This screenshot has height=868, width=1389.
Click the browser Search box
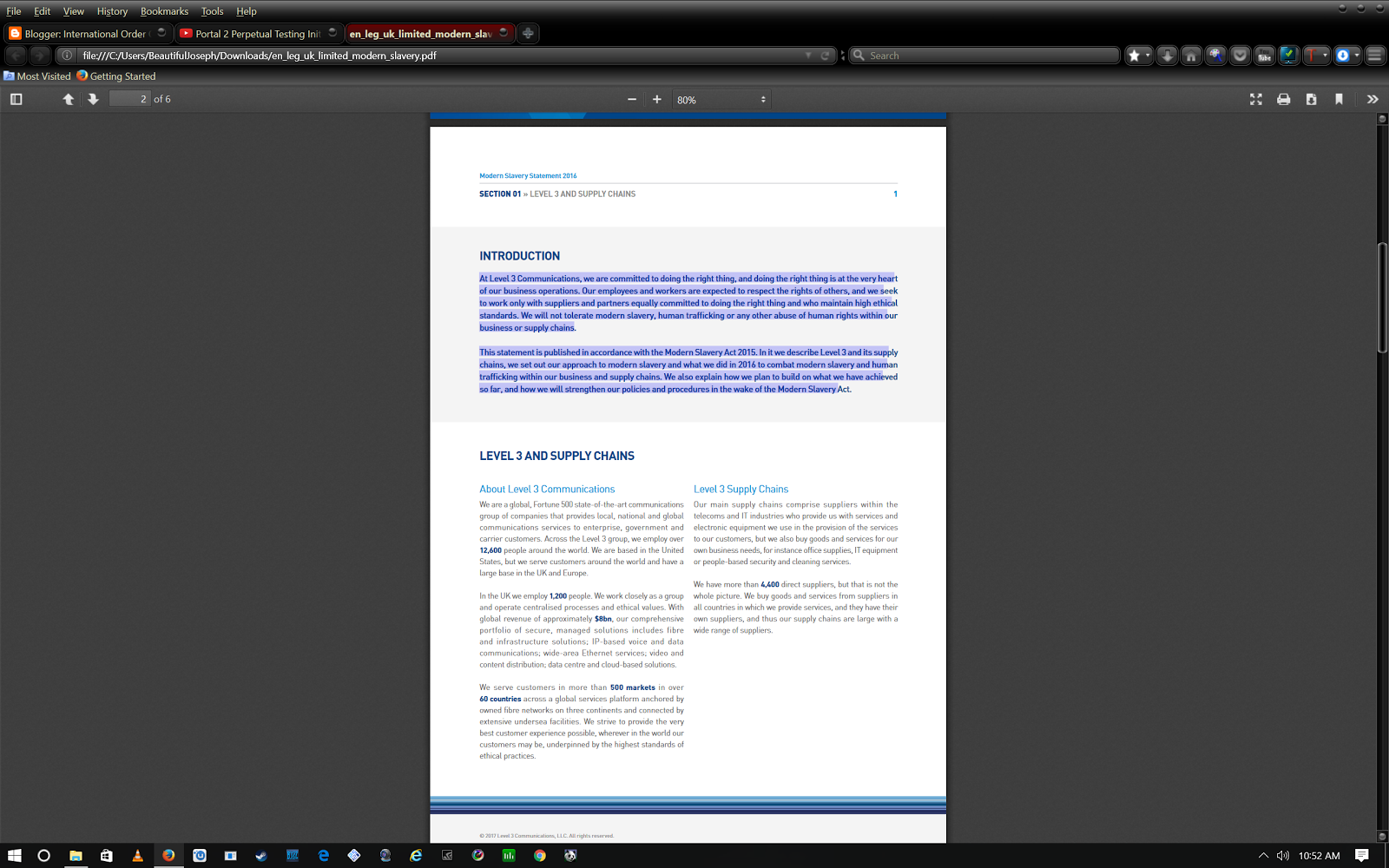point(984,56)
